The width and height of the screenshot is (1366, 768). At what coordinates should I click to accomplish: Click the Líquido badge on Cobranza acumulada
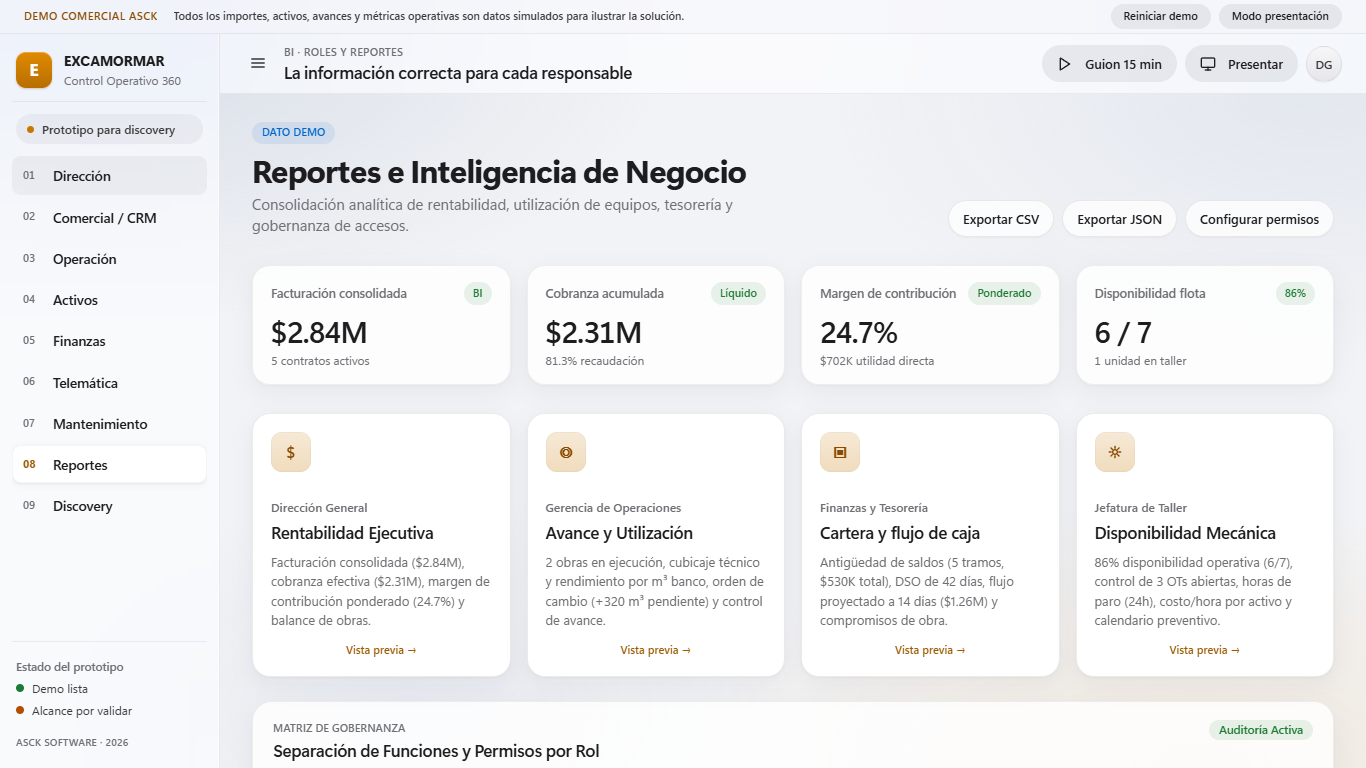tap(739, 294)
